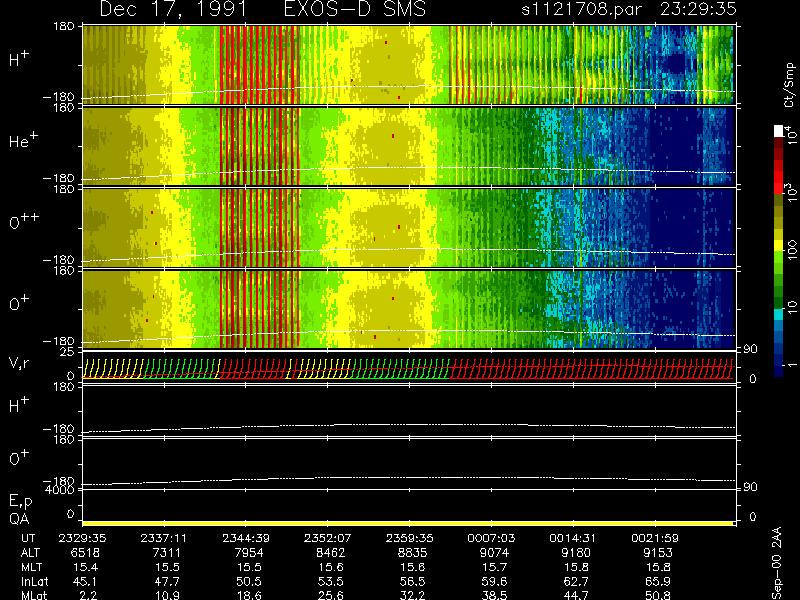The image size is (800, 600).
Task: Click the "InLat" row header
Action: pyautogui.click(x=34, y=582)
